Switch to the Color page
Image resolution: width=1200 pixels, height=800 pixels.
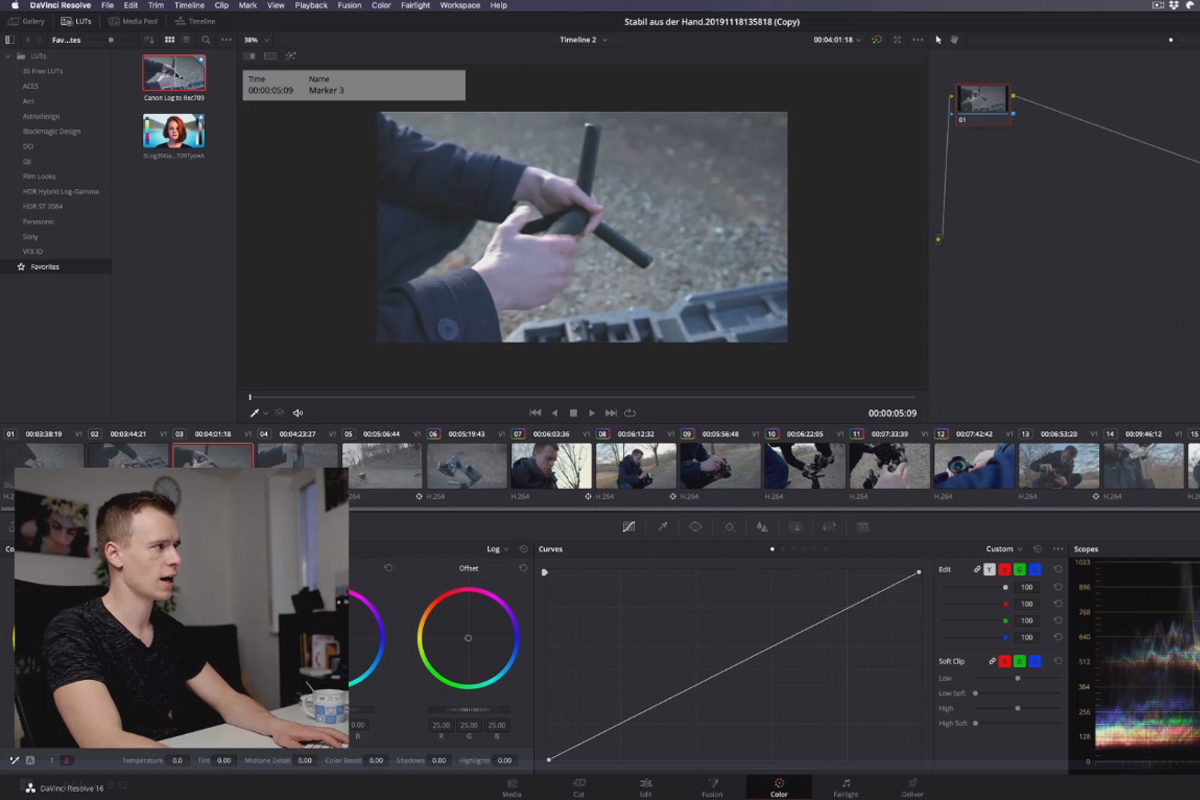point(779,787)
